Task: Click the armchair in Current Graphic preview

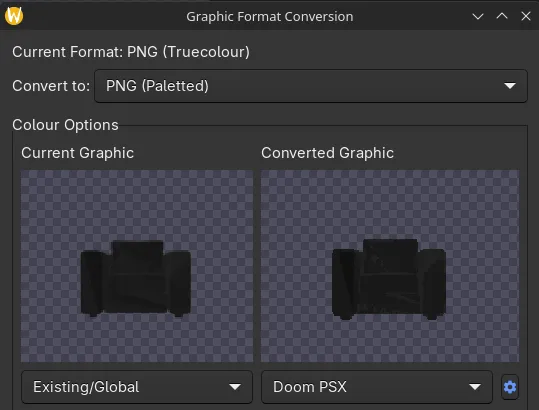Action: pos(136,278)
